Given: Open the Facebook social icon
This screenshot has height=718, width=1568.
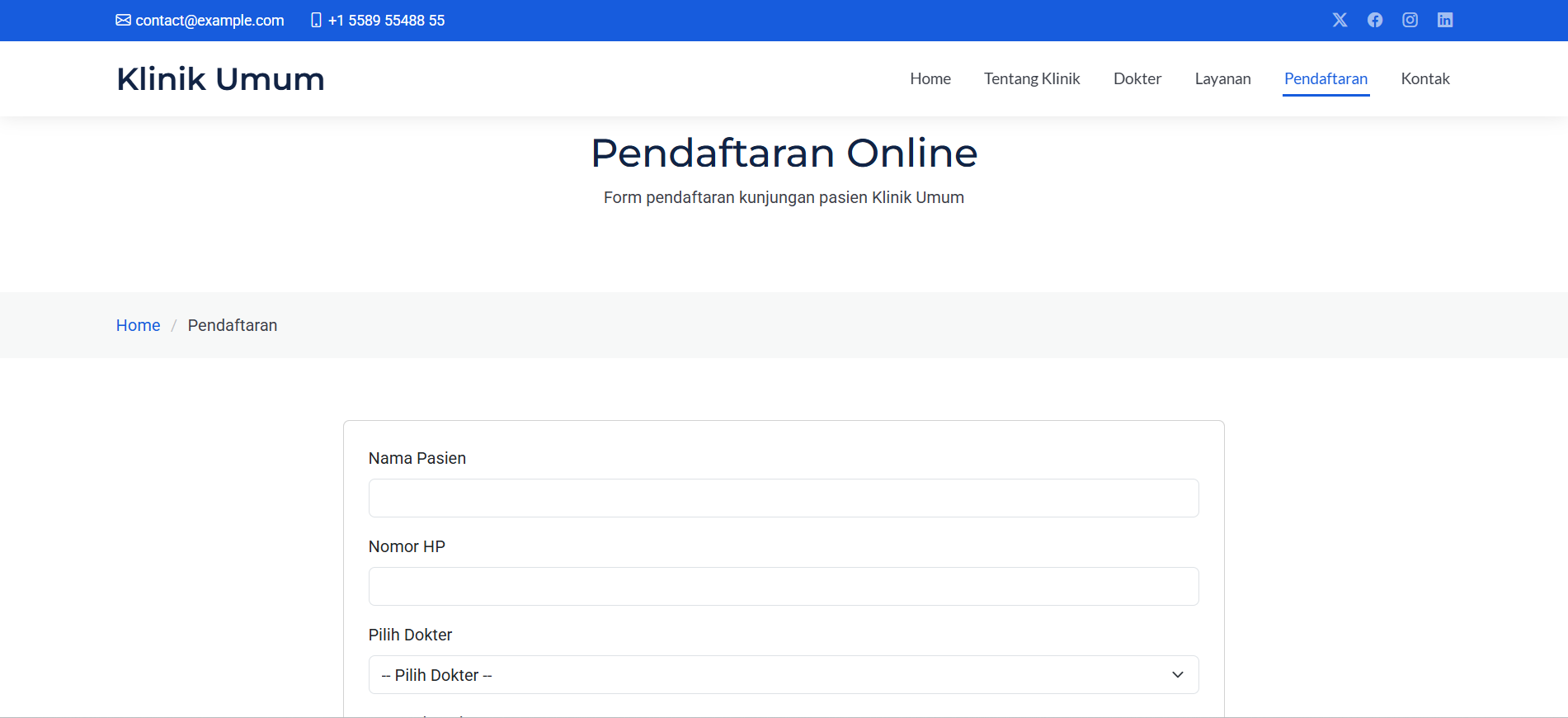Looking at the screenshot, I should pyautogui.click(x=1375, y=20).
